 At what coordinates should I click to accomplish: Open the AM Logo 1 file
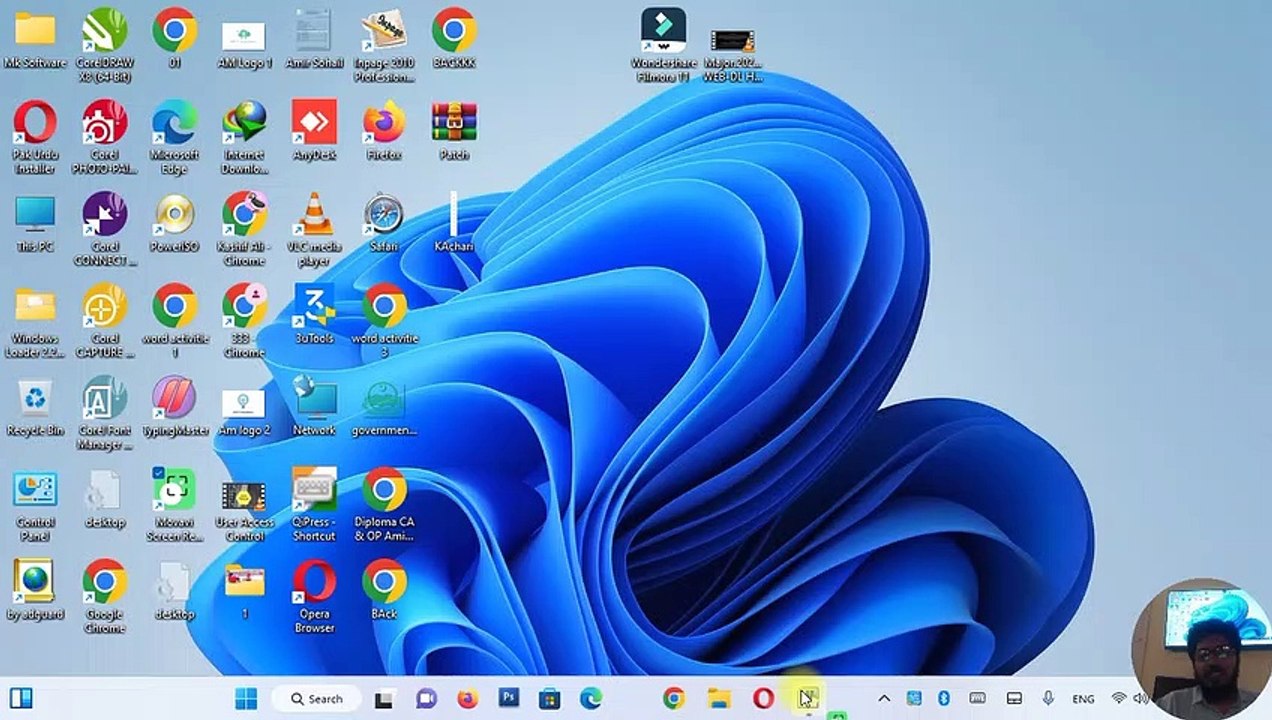(x=244, y=38)
